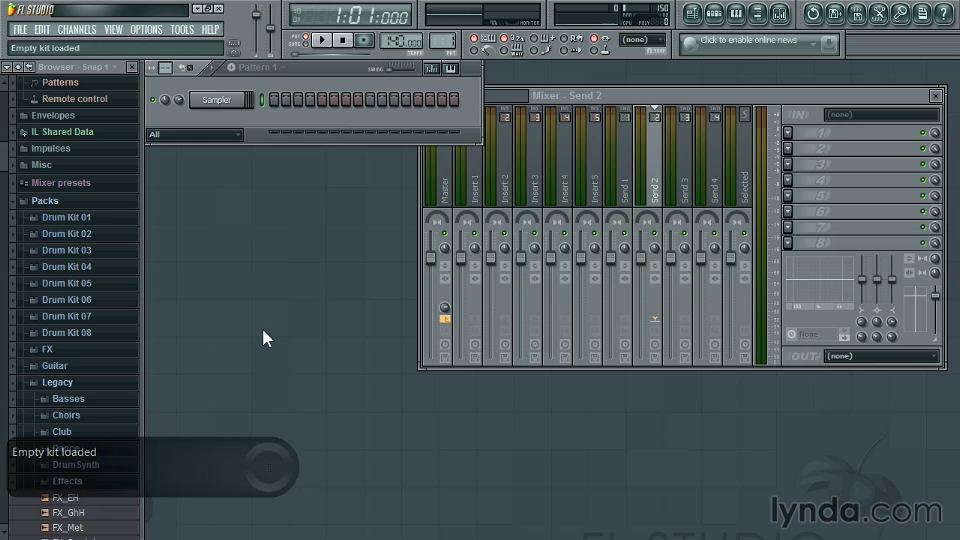Screen dimensions: 960x540
Task: Toggle the Sampler channel mute LED
Action: click(x=153, y=100)
